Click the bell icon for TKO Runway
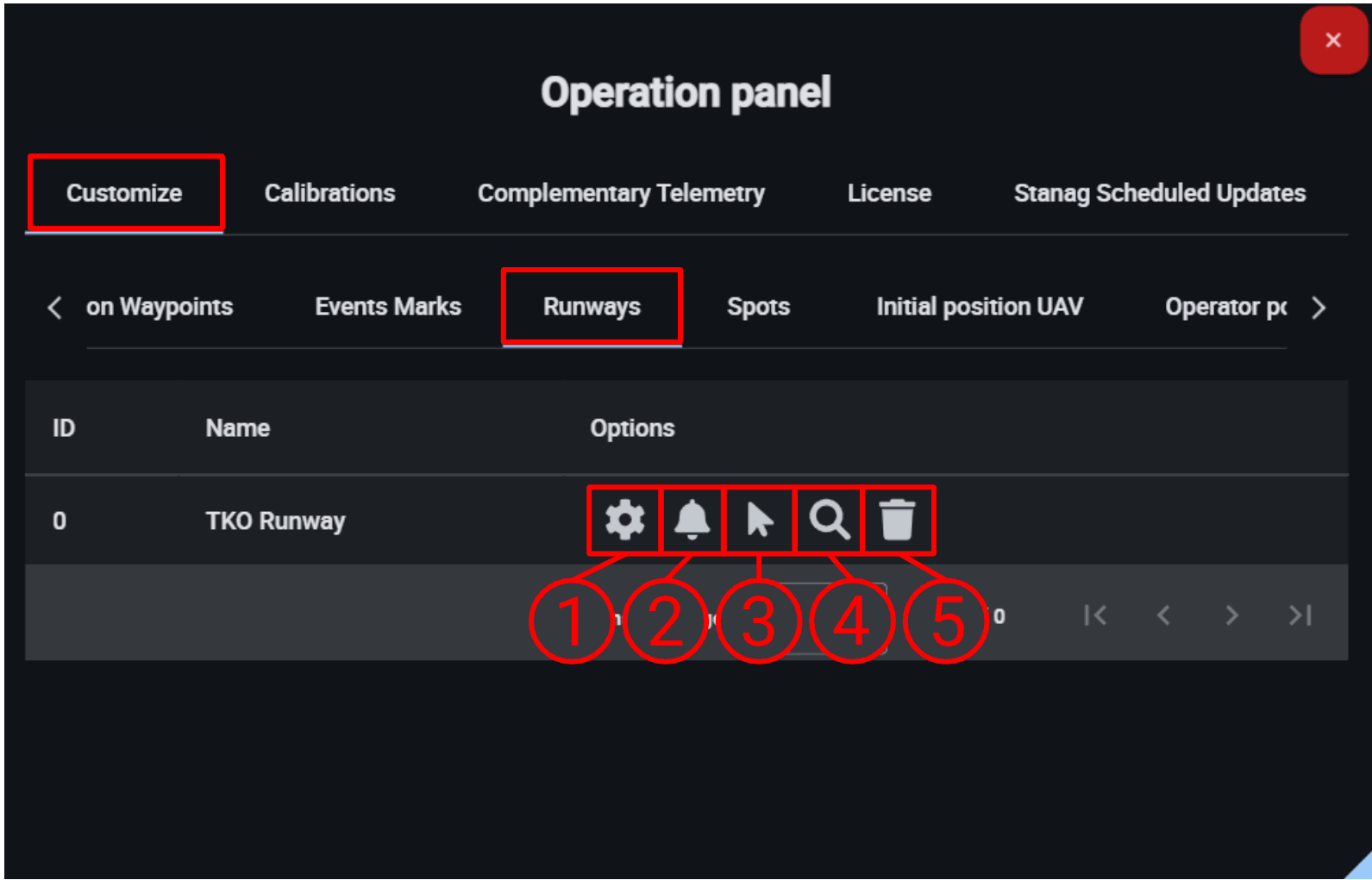 click(692, 520)
